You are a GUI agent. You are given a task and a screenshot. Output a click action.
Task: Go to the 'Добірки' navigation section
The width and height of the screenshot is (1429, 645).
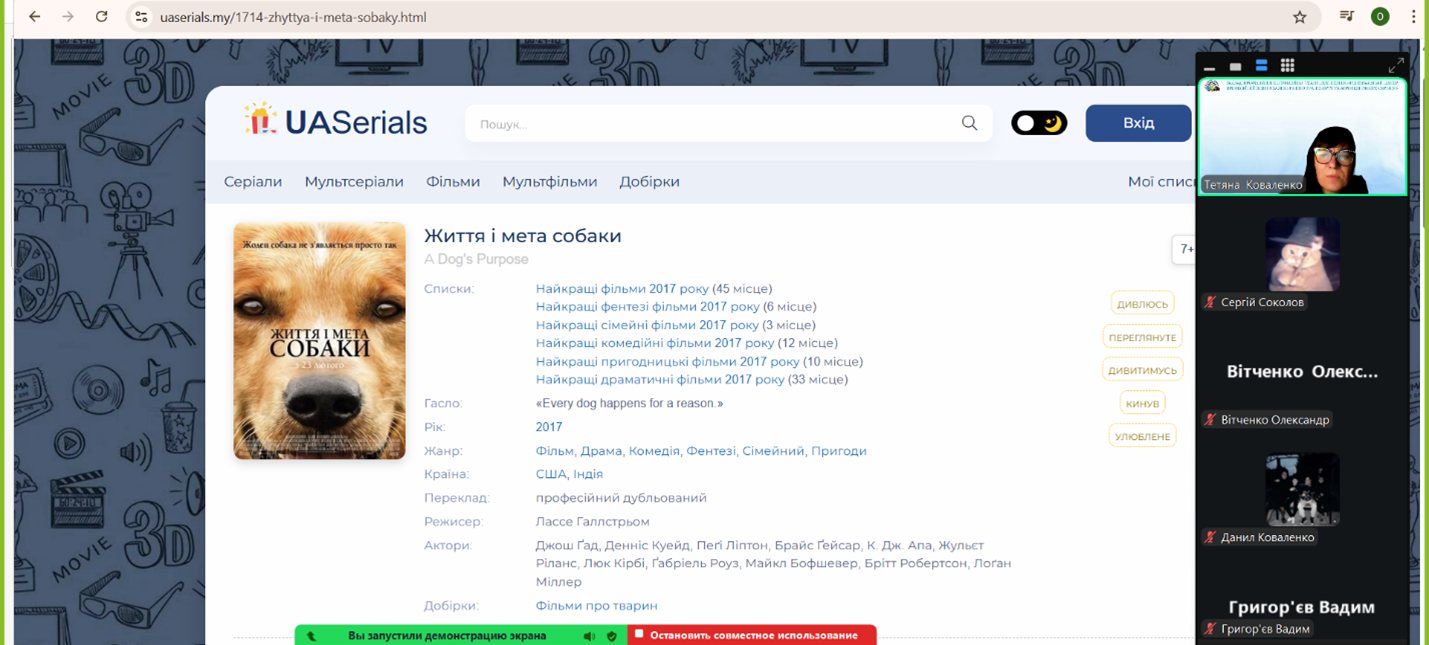coord(649,182)
